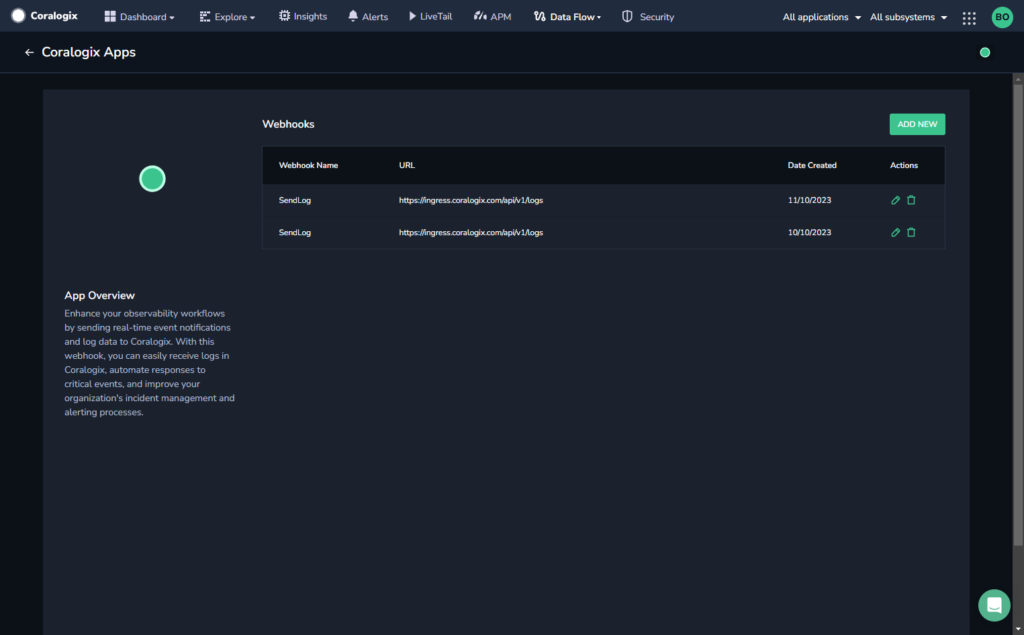Click the green status dot in the header
The height and width of the screenshot is (635, 1024).
pyautogui.click(x=985, y=52)
